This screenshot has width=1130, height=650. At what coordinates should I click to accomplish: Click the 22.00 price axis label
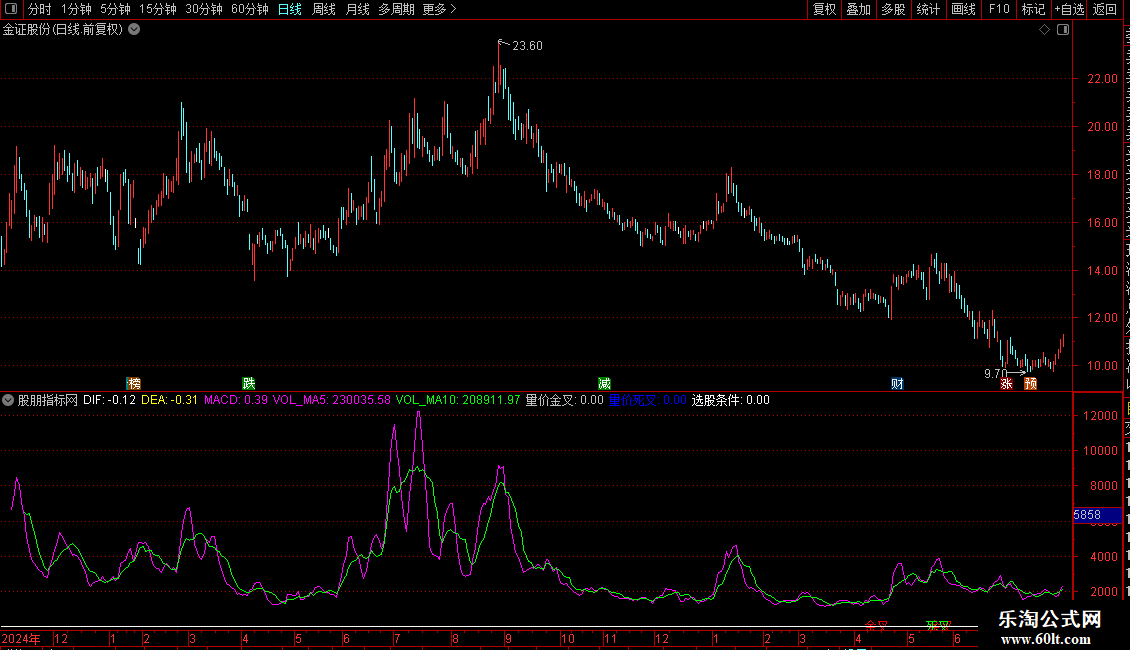point(1102,79)
